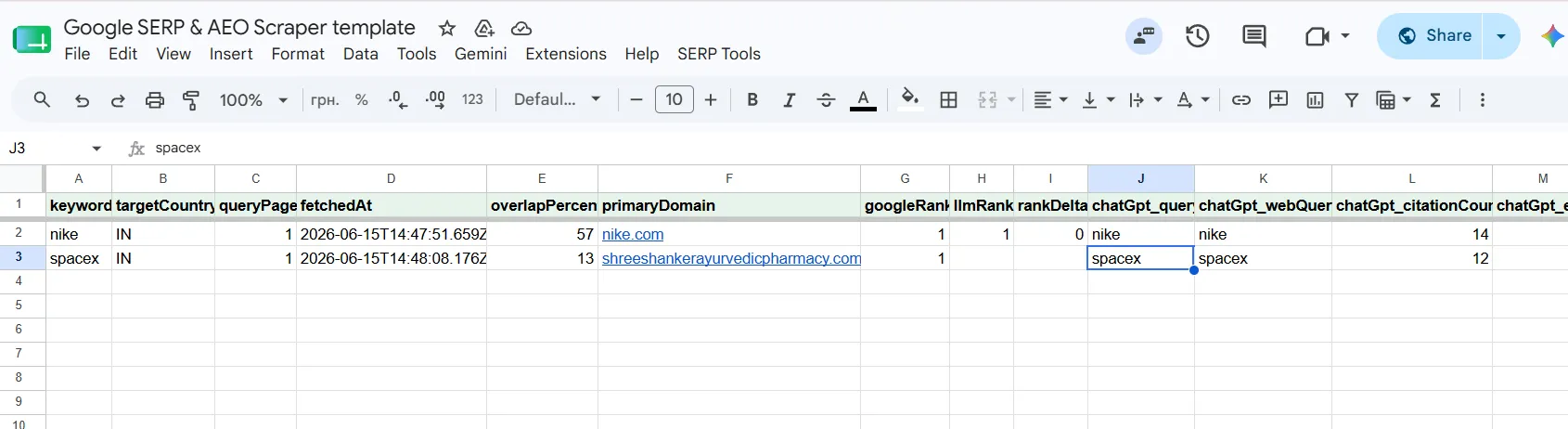
Task: Open more number formats 123
Action: 472,100
